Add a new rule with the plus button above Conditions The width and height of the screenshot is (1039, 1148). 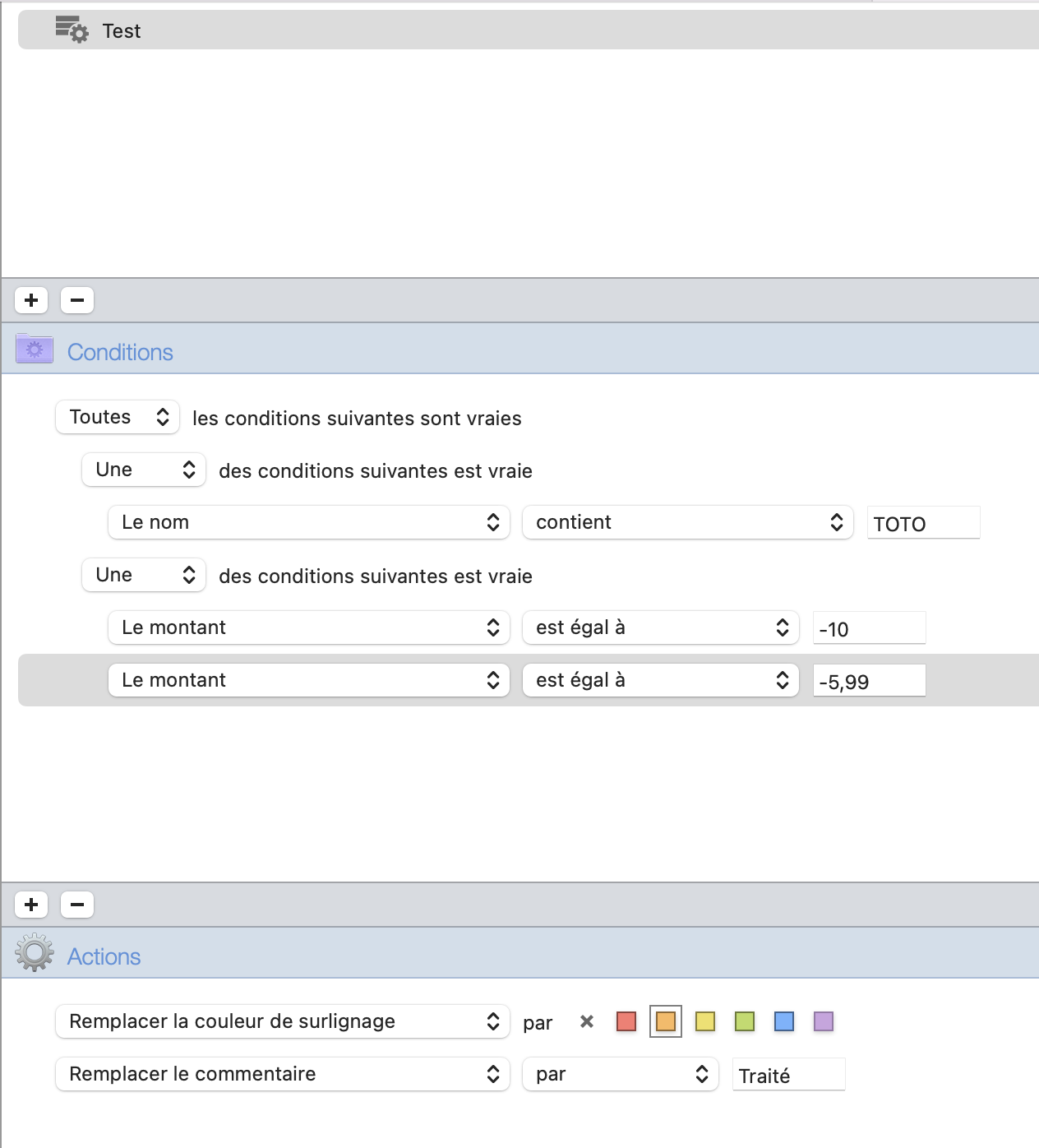[x=31, y=300]
